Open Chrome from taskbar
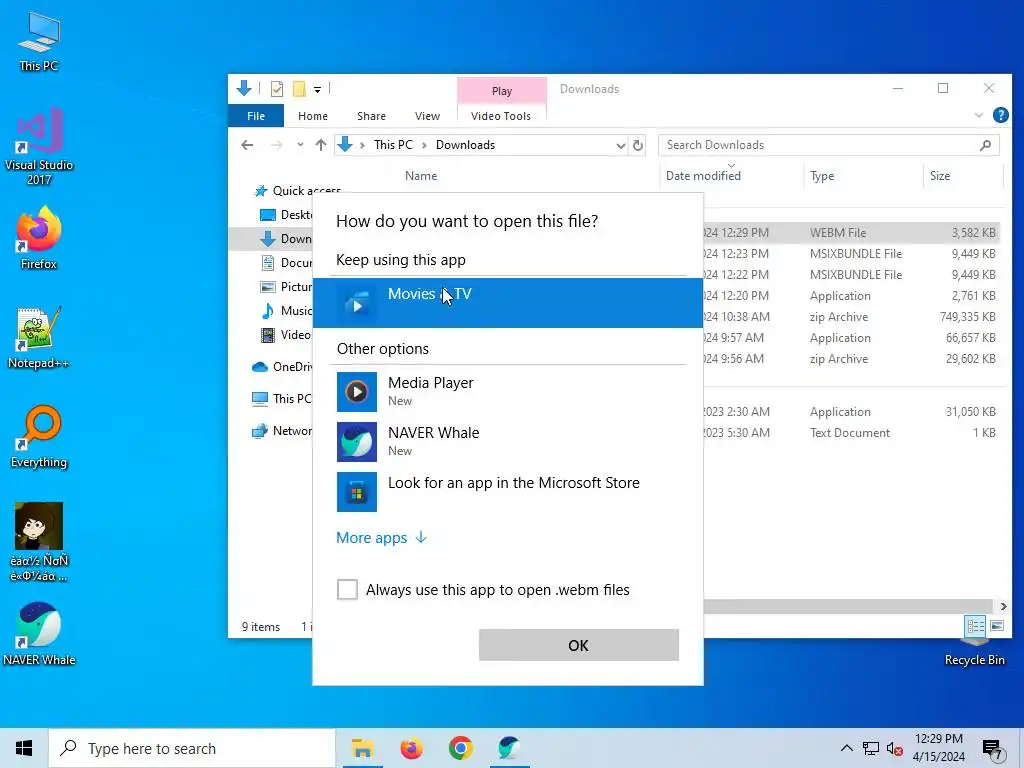The image size is (1024, 768). tap(460, 748)
